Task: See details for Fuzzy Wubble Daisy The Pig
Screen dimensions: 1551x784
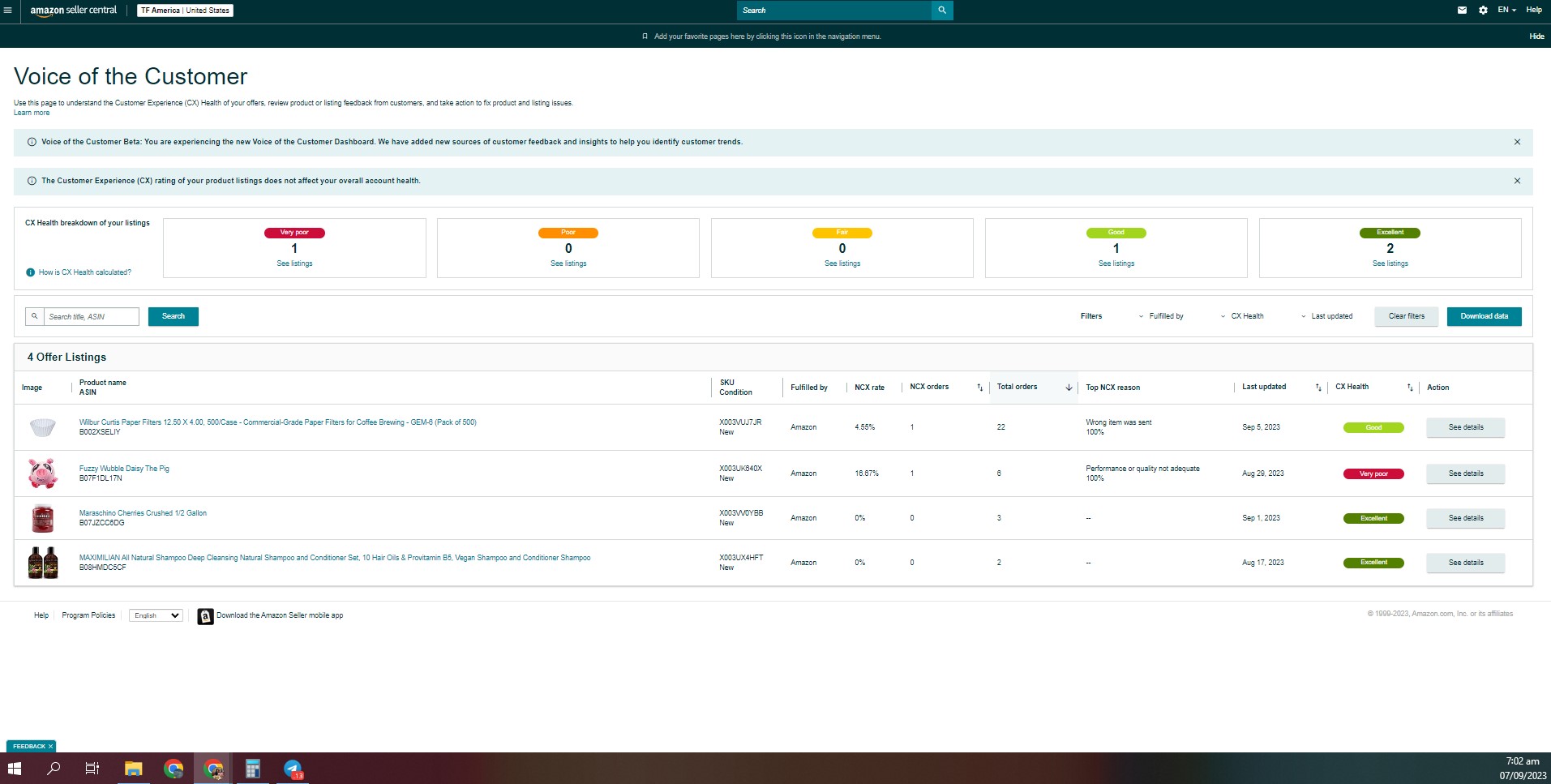Action: 1466,473
